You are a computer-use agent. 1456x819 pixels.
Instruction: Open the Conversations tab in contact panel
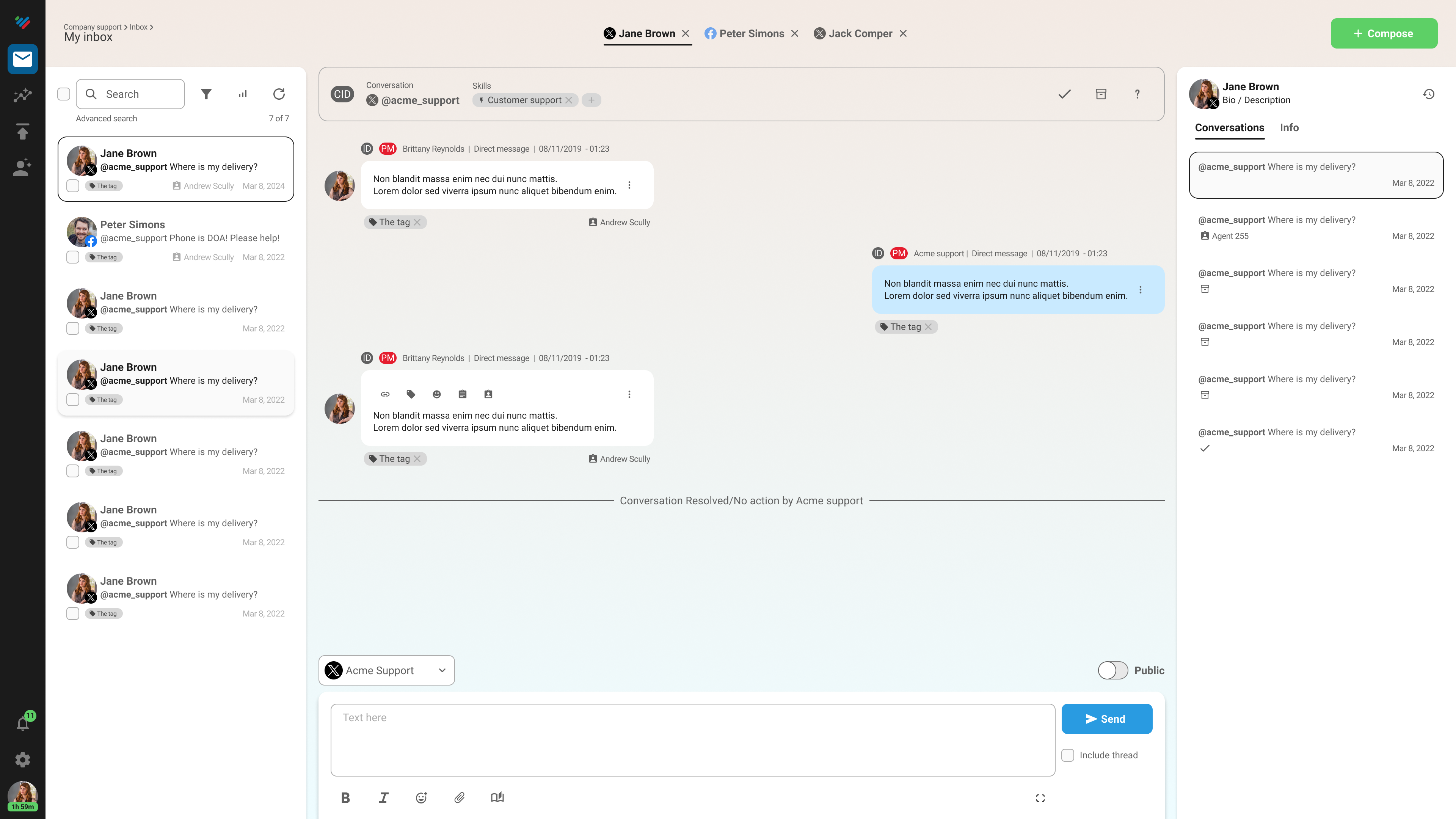coord(1229,128)
